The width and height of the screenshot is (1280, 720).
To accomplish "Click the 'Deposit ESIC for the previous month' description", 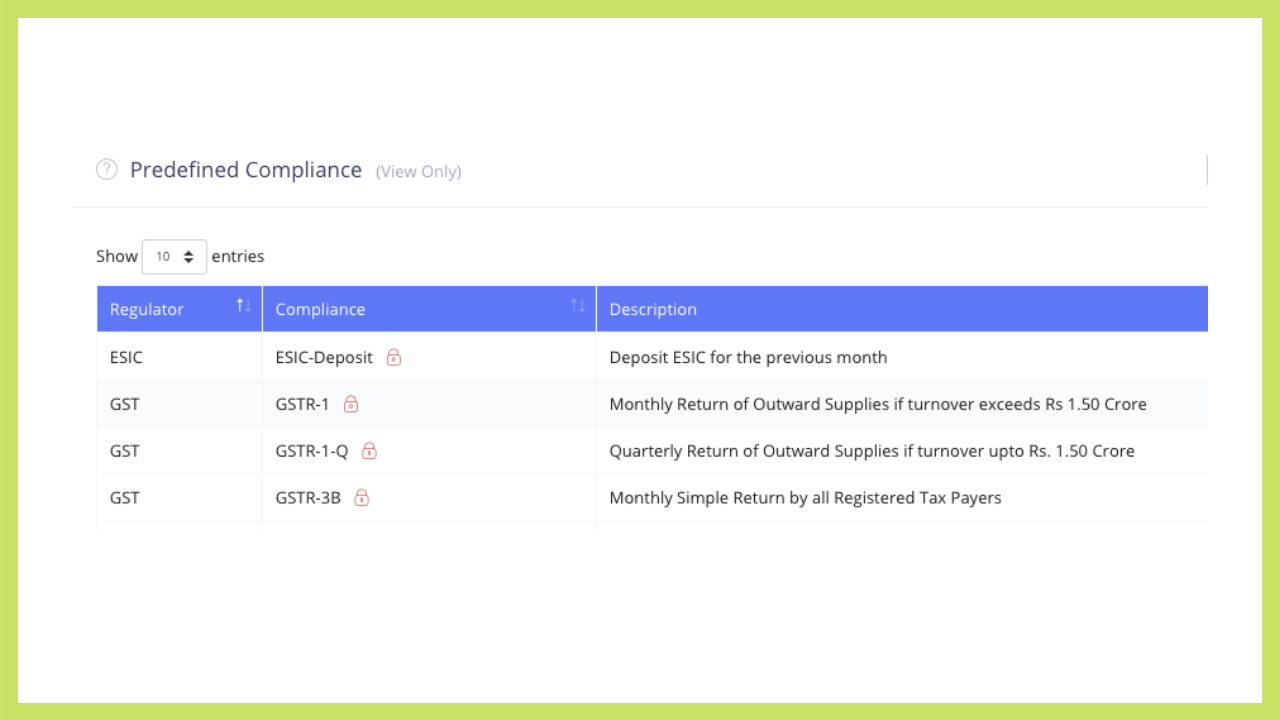I will coord(748,357).
